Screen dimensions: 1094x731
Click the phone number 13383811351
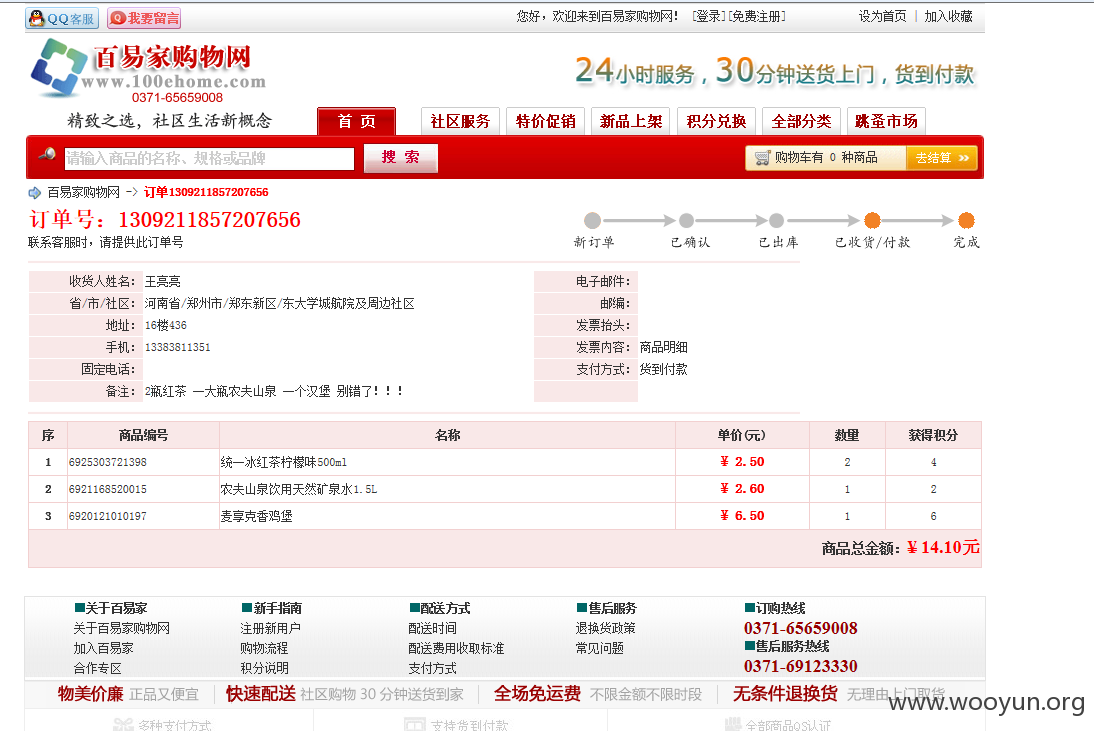pos(177,347)
